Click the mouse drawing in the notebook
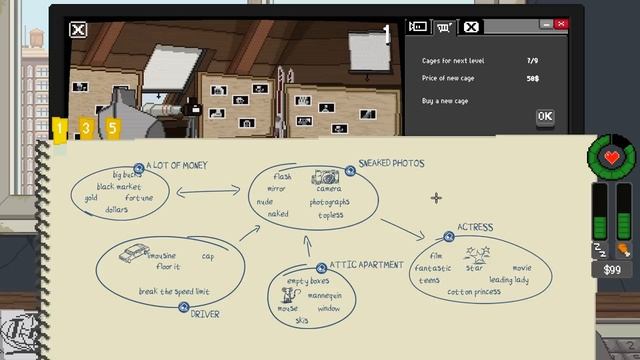The width and height of the screenshot is (640, 360). pos(290,296)
